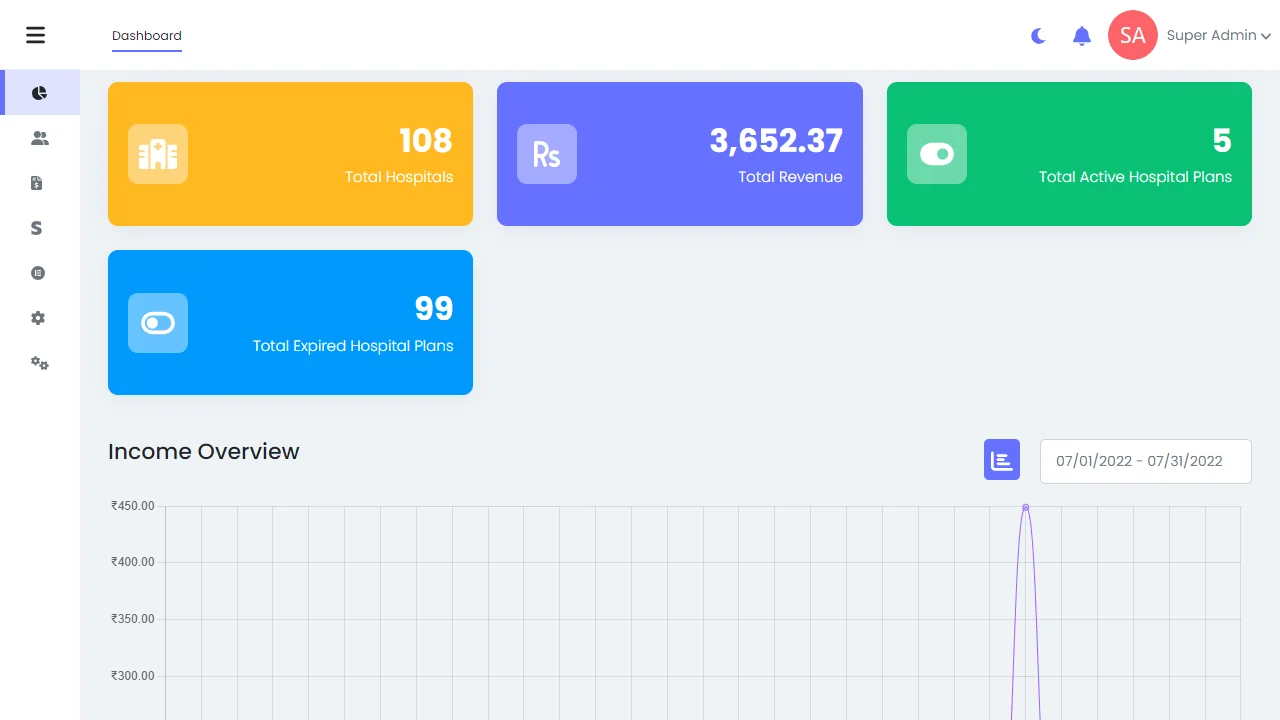The image size is (1280, 720).
Task: Click the hospital building icon on yellow card
Action: [x=158, y=154]
